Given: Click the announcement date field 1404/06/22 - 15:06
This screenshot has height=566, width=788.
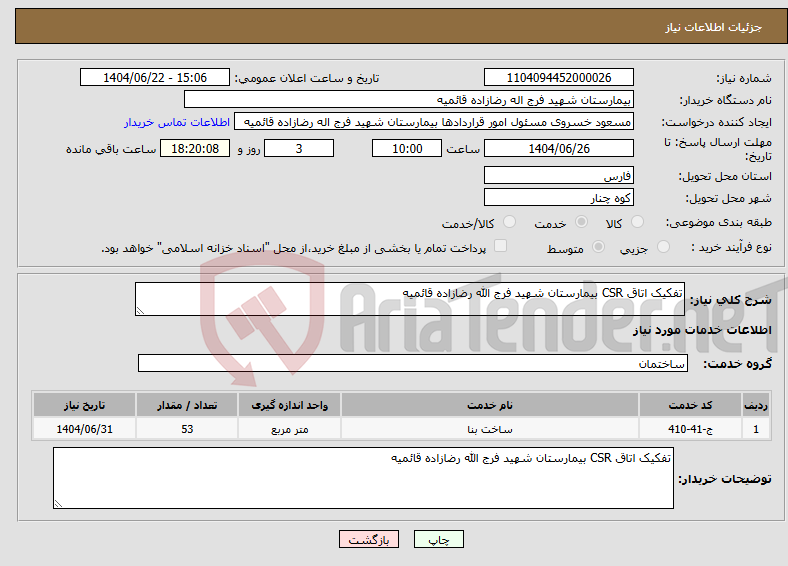Looking at the screenshot, I should pyautogui.click(x=155, y=77).
